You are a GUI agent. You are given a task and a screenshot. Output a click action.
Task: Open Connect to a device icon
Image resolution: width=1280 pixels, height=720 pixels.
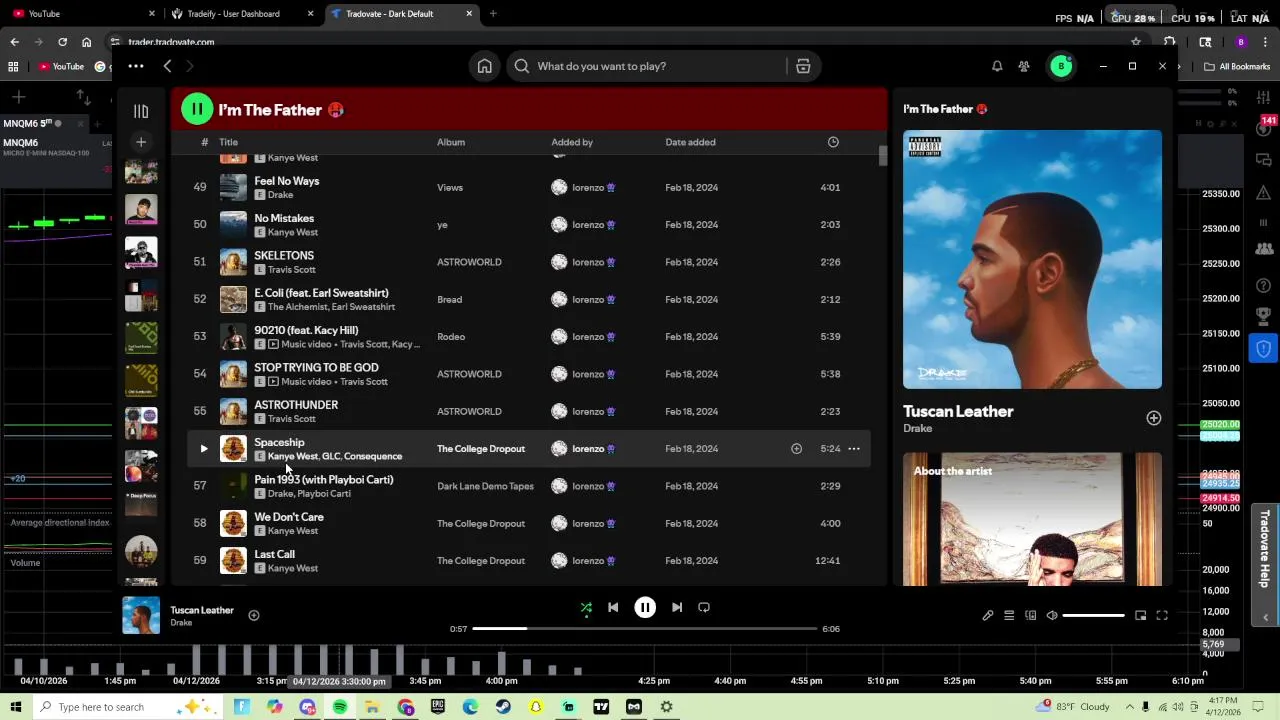click(x=1031, y=616)
